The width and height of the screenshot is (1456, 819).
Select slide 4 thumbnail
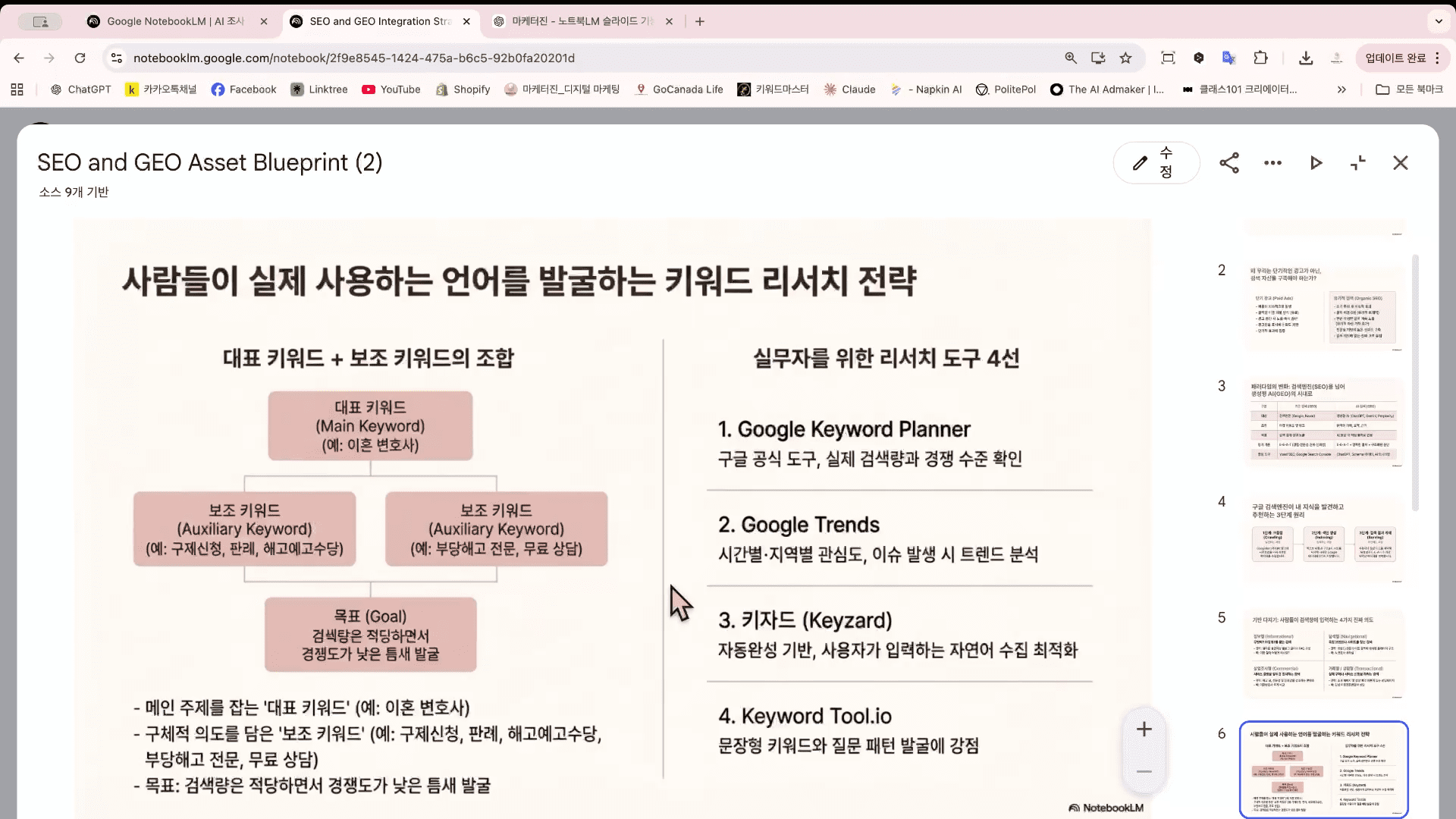pos(1323,539)
